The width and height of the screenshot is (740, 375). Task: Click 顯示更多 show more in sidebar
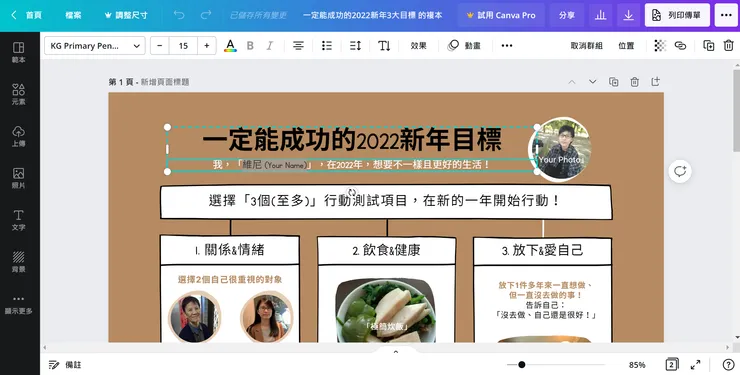[x=18, y=304]
